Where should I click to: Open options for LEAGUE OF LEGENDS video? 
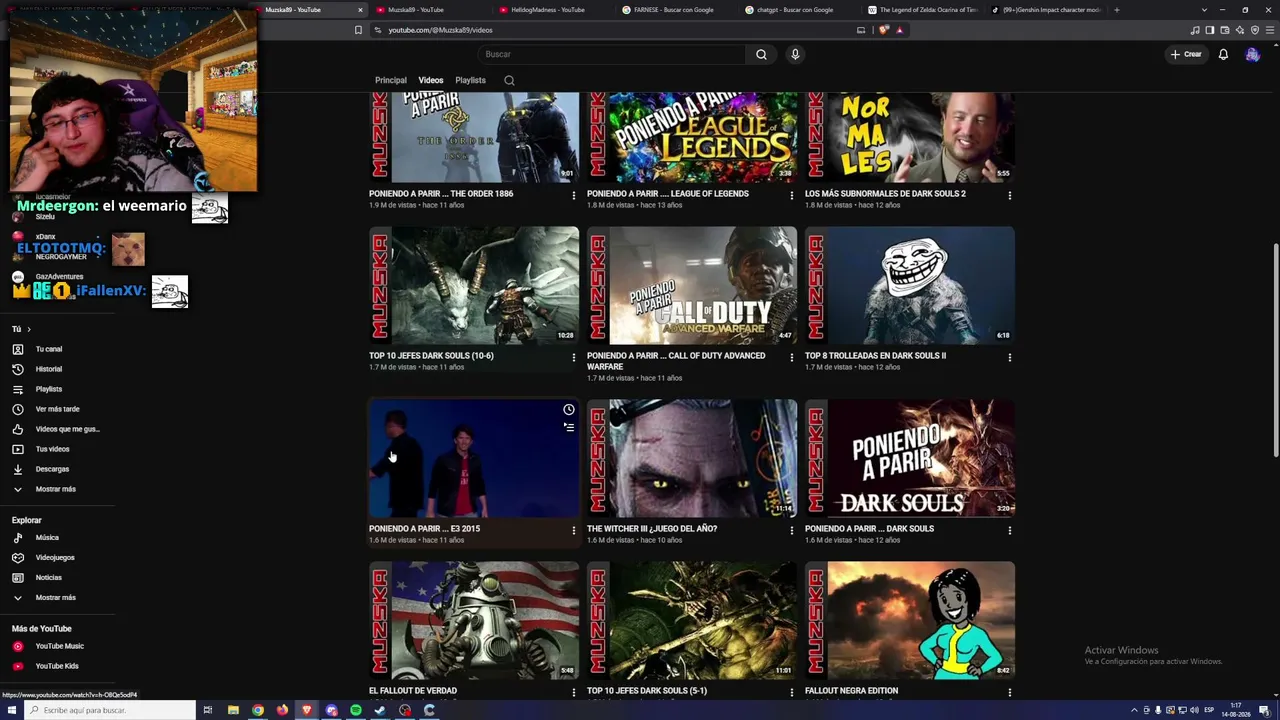coord(792,195)
